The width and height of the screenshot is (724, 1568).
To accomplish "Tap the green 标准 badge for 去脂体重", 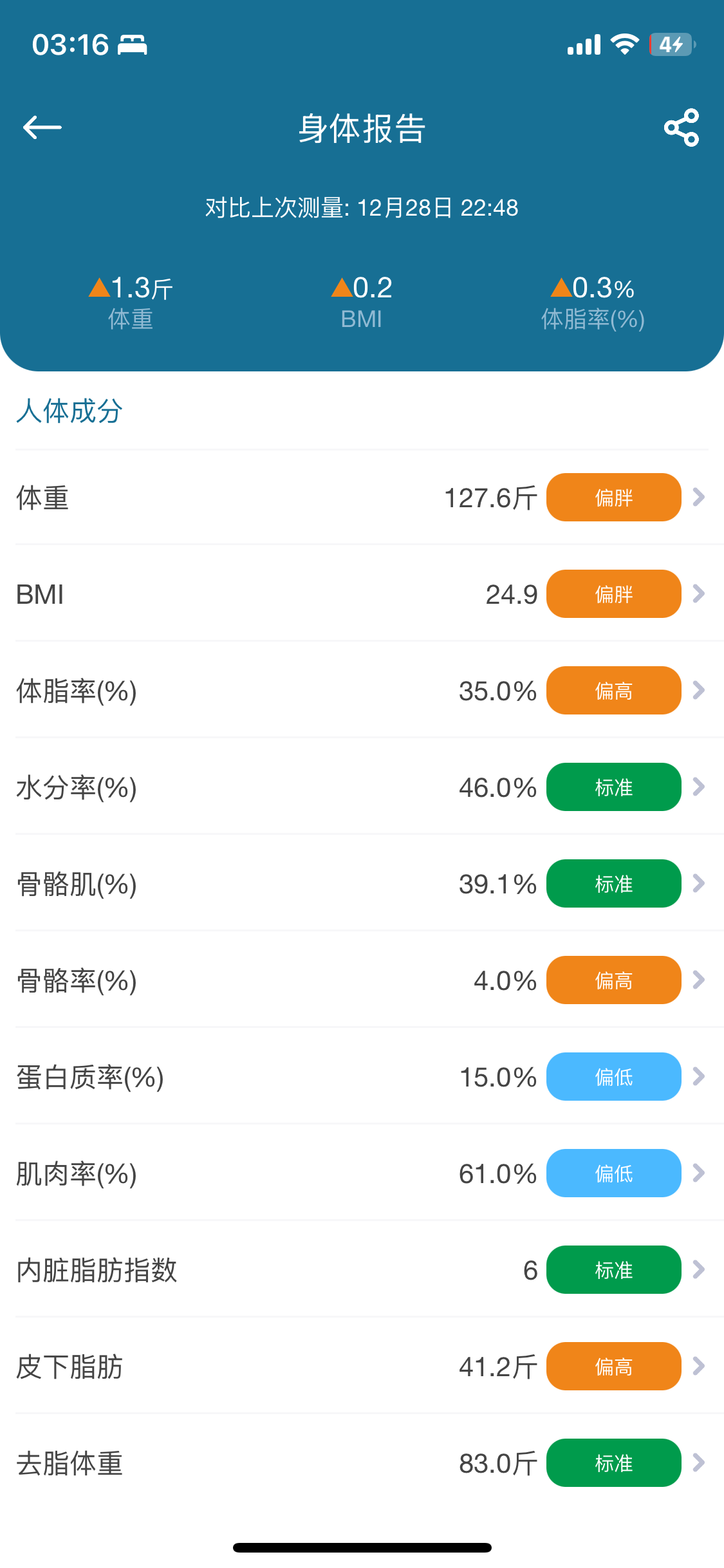I will [613, 1463].
